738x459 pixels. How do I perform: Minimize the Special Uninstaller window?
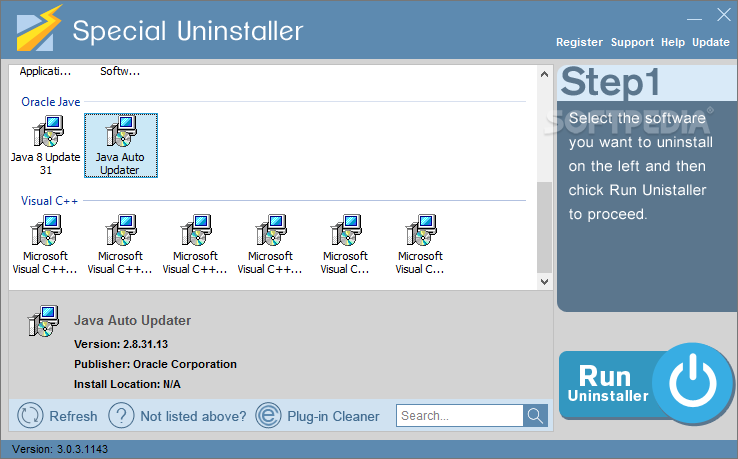click(694, 19)
